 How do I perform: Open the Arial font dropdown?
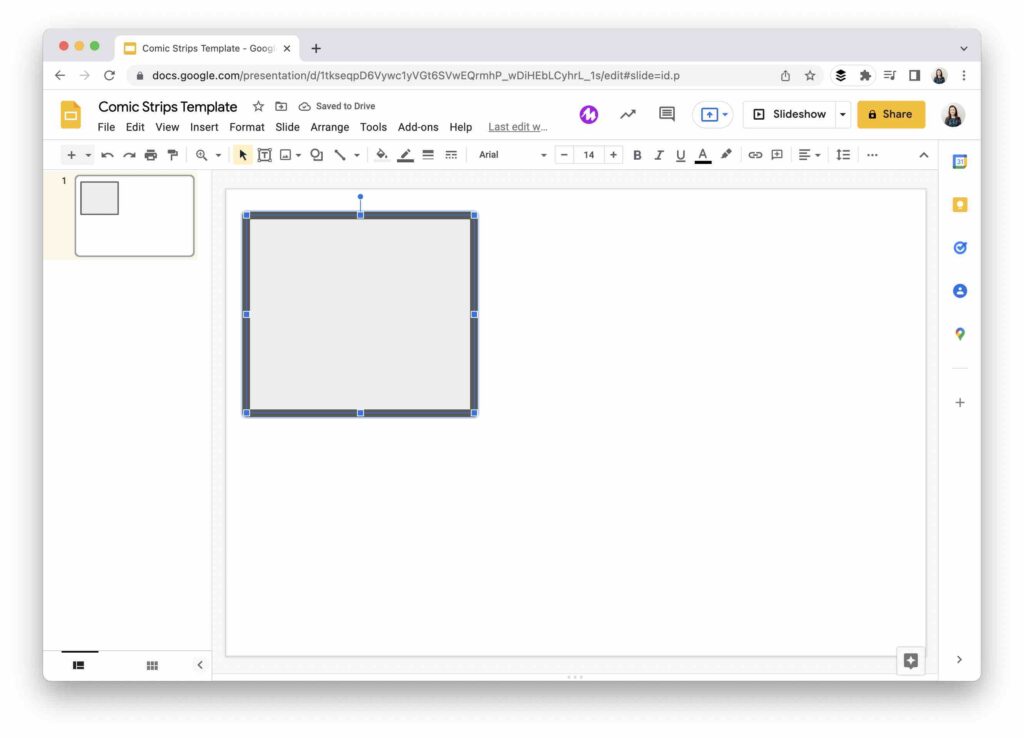pyautogui.click(x=505, y=155)
